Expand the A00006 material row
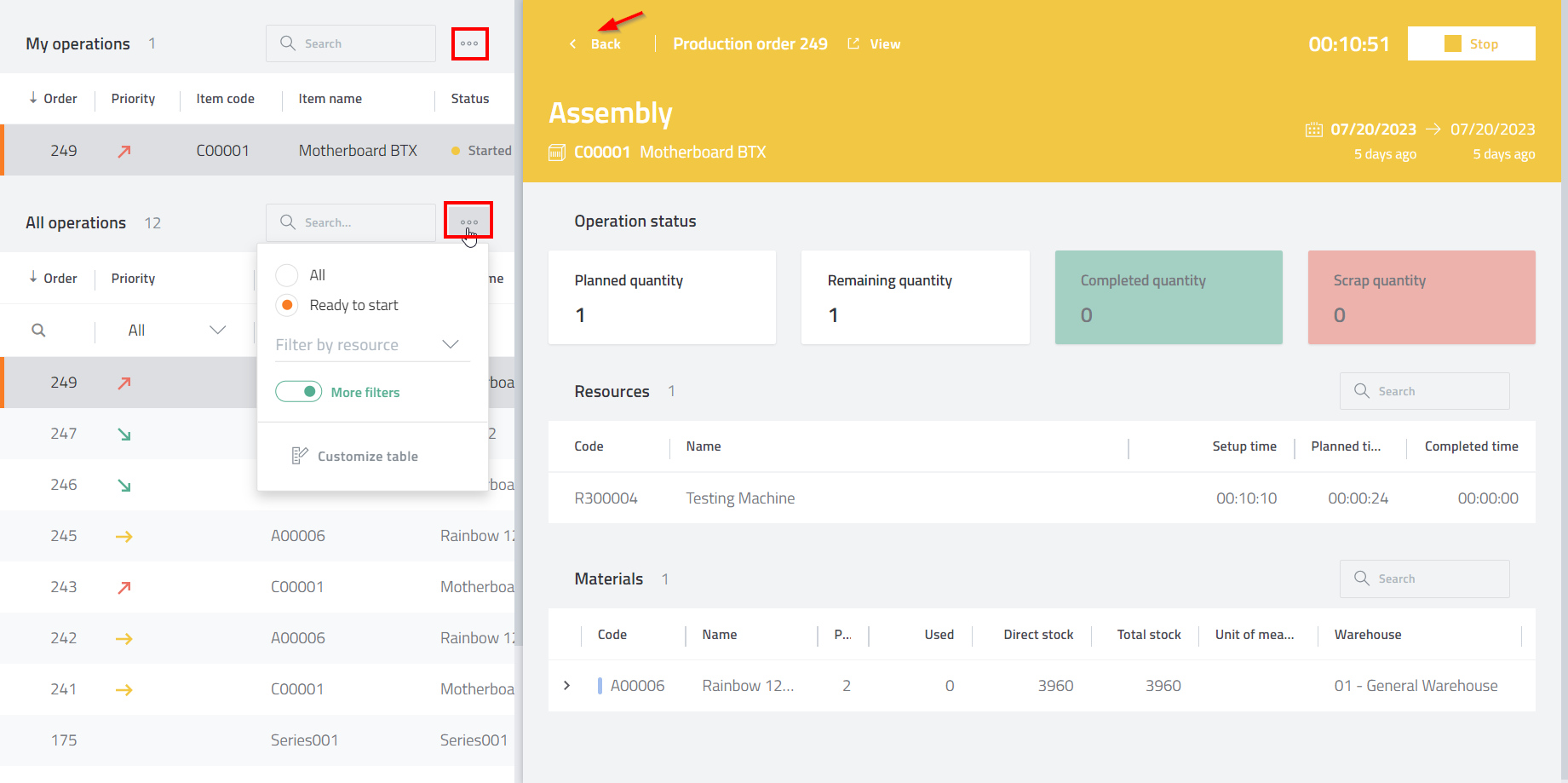1568x783 pixels. click(x=567, y=686)
